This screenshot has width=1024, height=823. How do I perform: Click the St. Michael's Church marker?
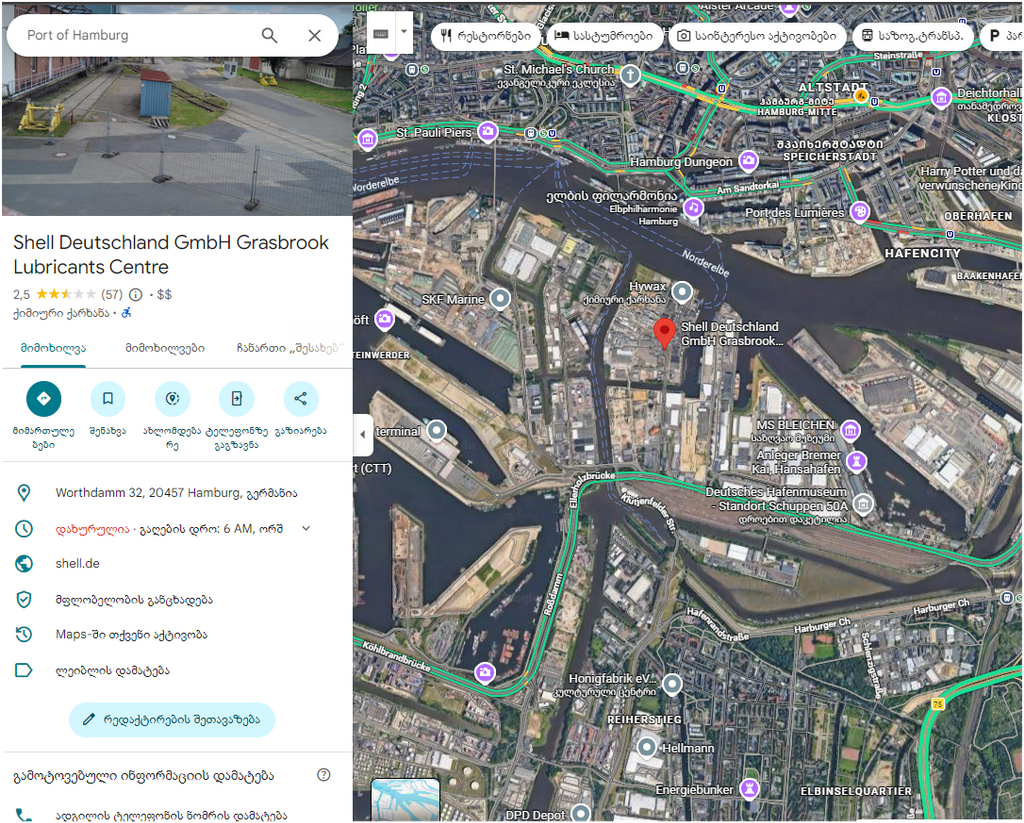pos(630,75)
